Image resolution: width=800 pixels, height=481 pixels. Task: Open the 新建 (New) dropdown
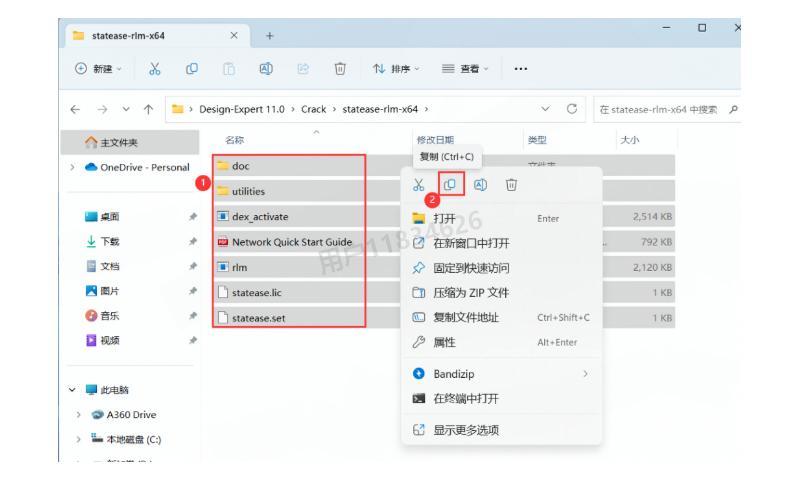coord(98,69)
